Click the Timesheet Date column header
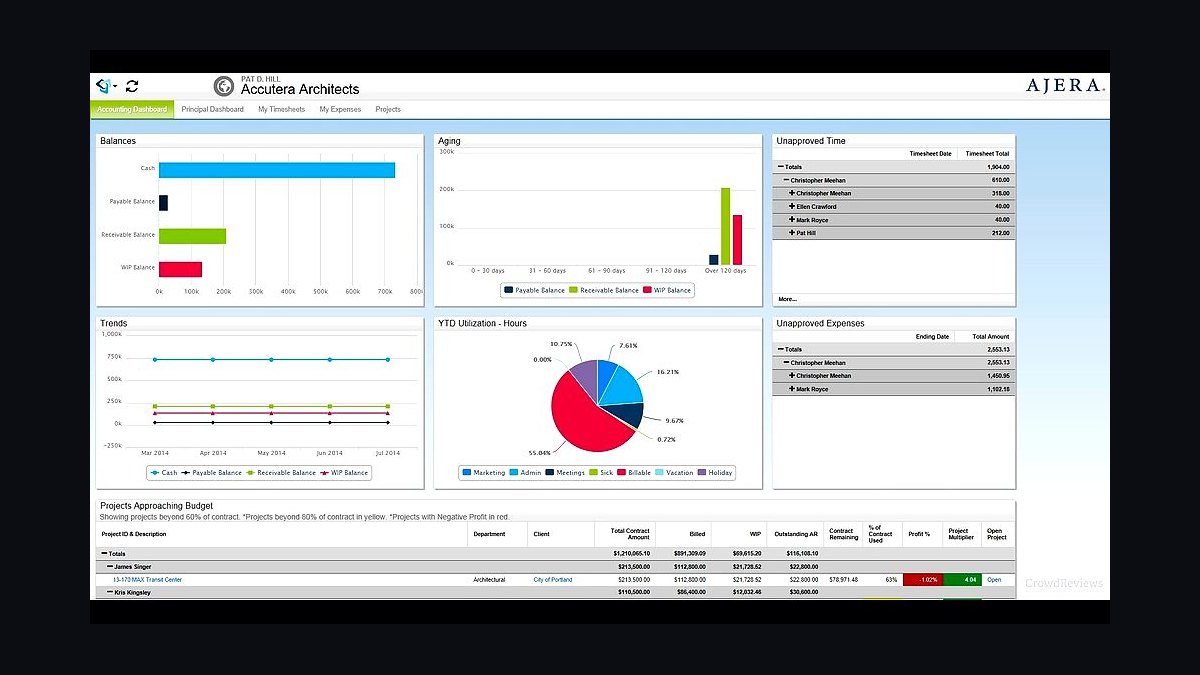 pos(930,154)
